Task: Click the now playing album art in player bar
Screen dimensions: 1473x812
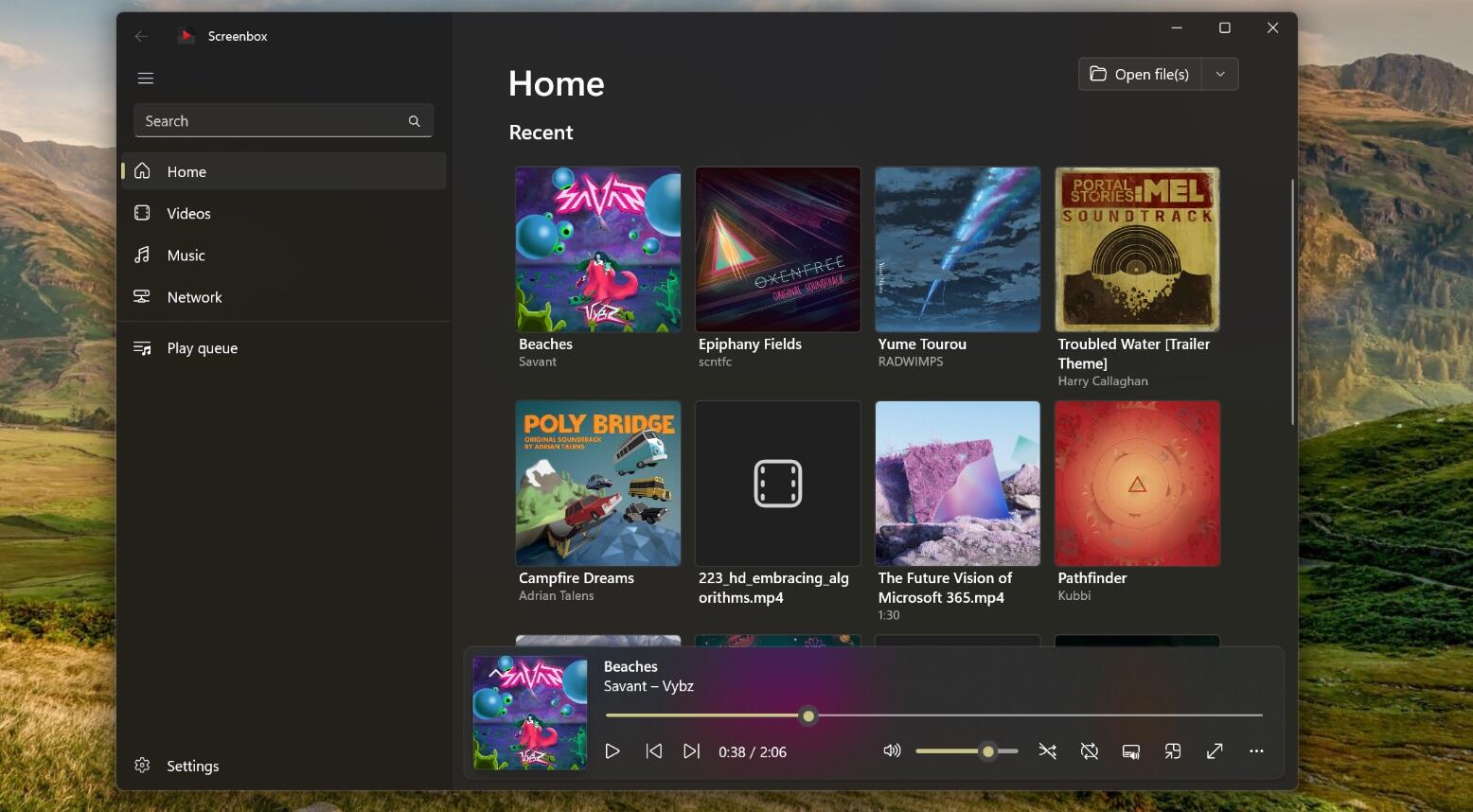Action: pos(530,713)
